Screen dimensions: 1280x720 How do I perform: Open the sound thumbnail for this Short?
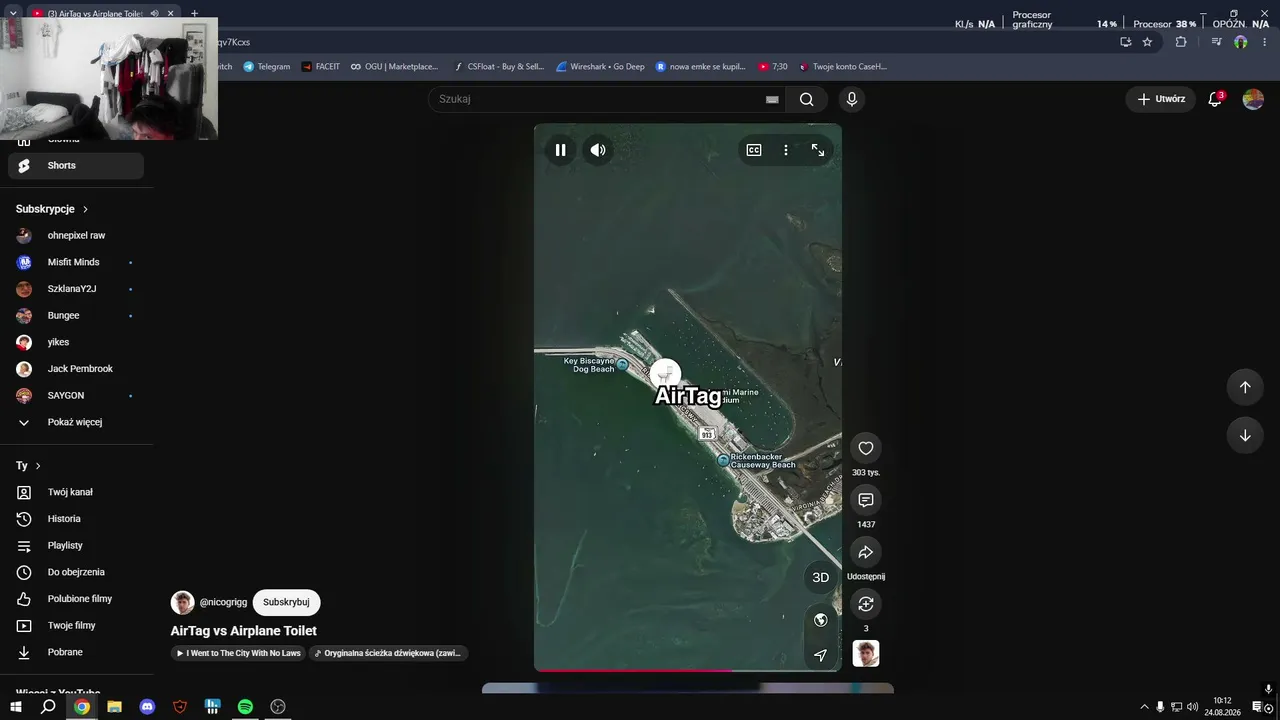[x=866, y=653]
